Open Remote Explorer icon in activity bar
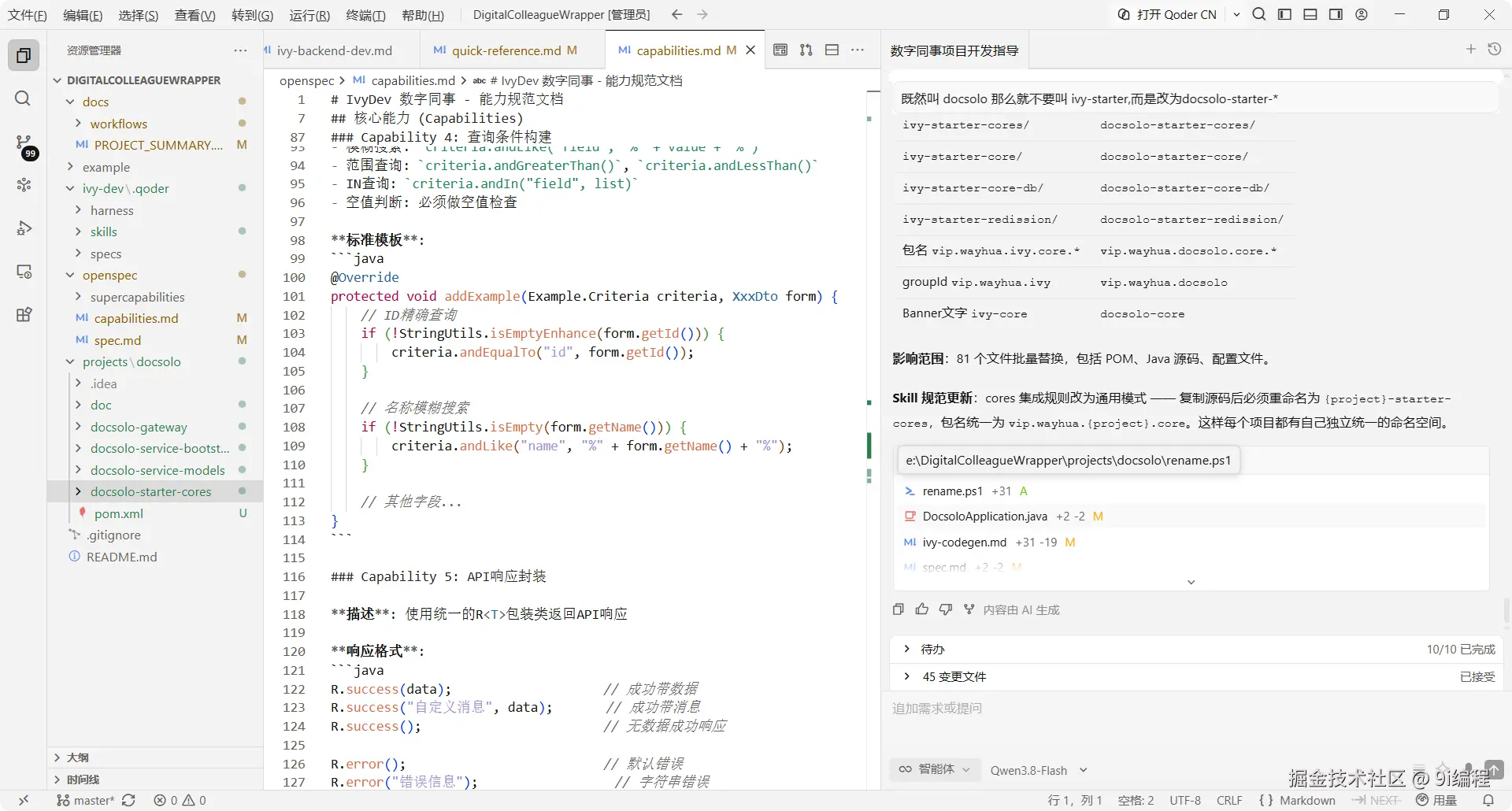 [x=24, y=272]
